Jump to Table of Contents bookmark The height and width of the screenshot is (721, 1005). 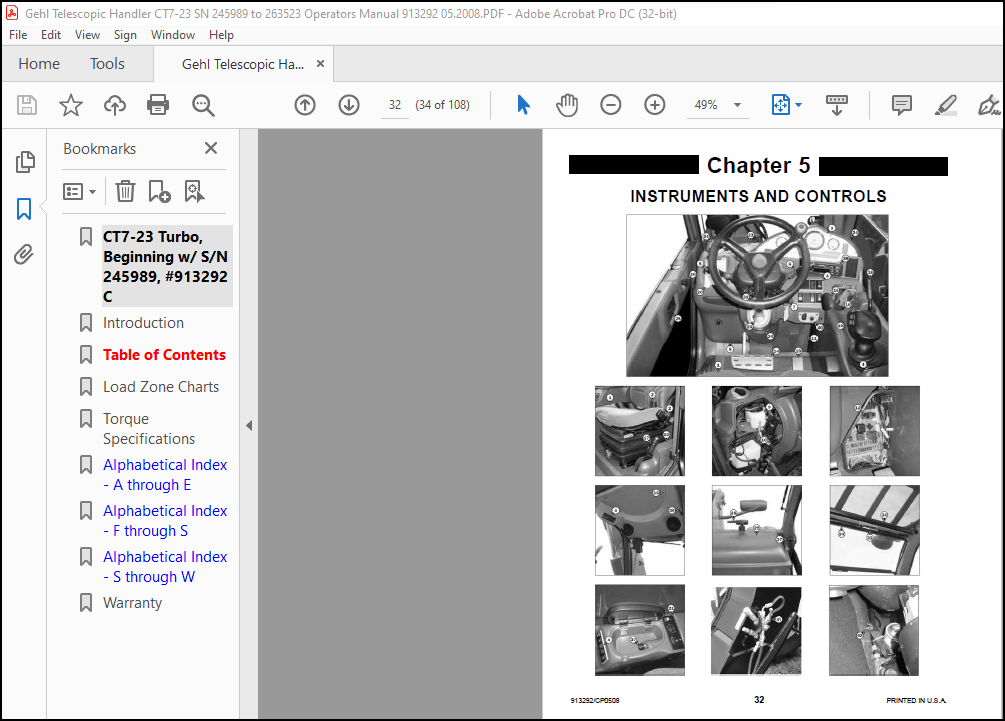(x=164, y=354)
